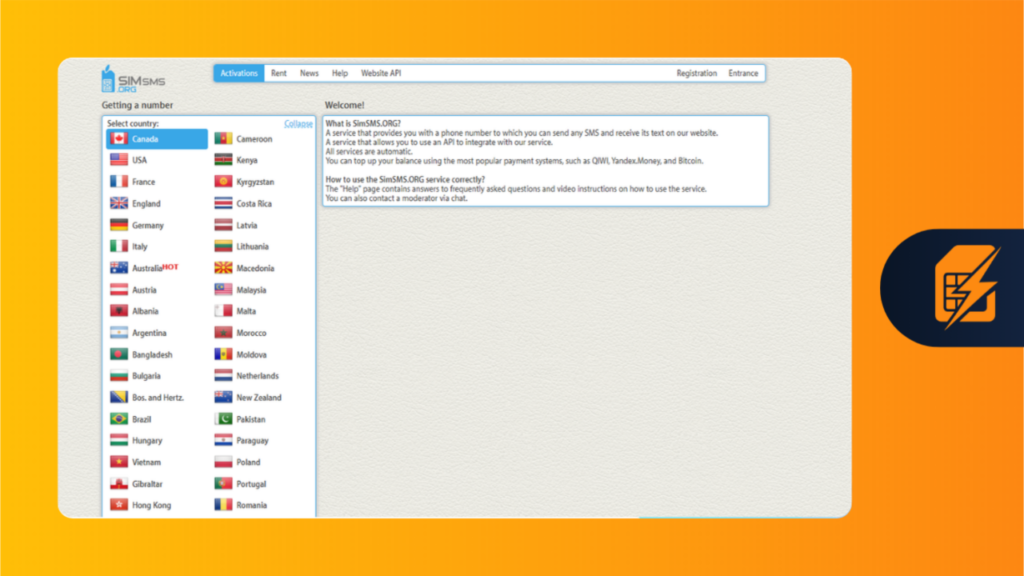
Task: Collapse the country selection list
Action: (298, 123)
